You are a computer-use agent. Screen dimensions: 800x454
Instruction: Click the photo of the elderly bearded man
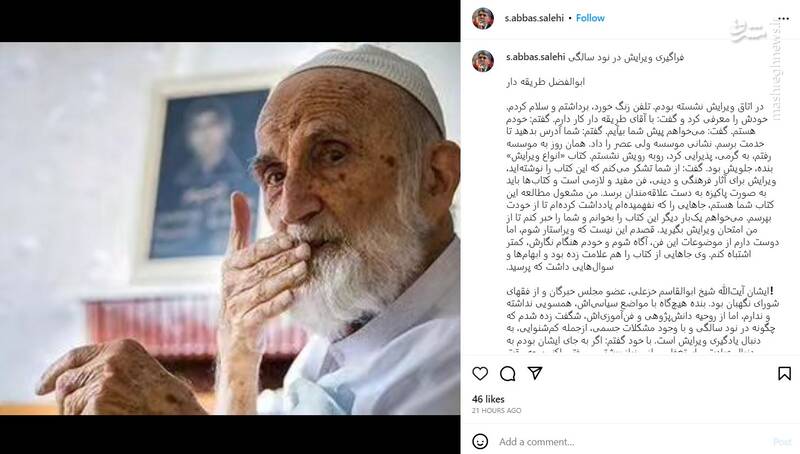tap(230, 228)
